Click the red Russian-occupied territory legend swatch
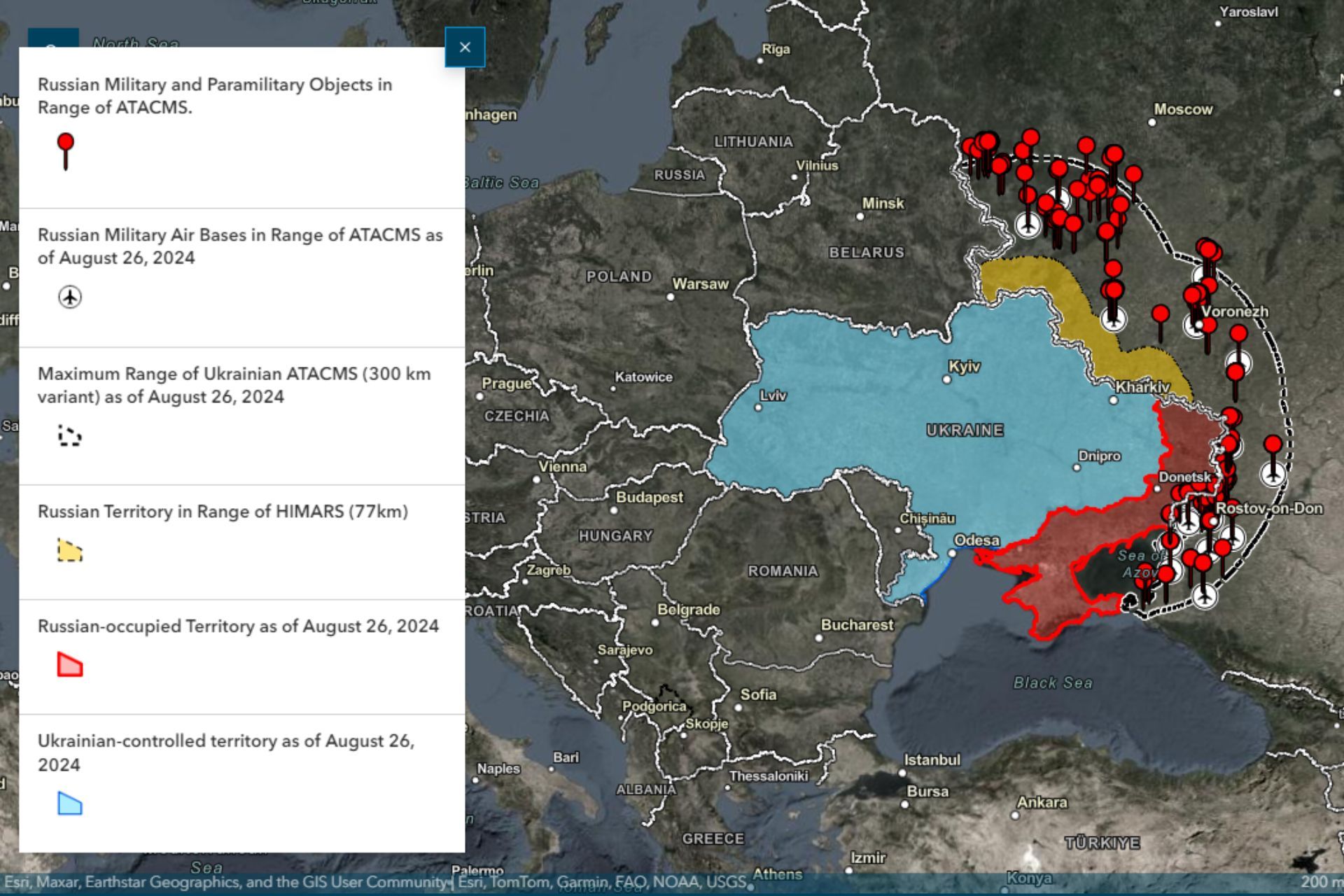The height and width of the screenshot is (896, 1344). (69, 664)
